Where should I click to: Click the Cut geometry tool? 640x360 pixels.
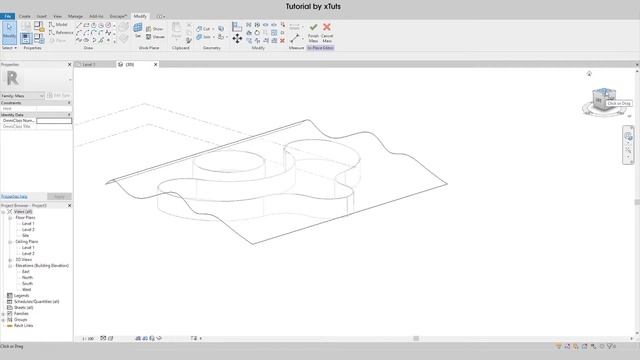[203, 29]
